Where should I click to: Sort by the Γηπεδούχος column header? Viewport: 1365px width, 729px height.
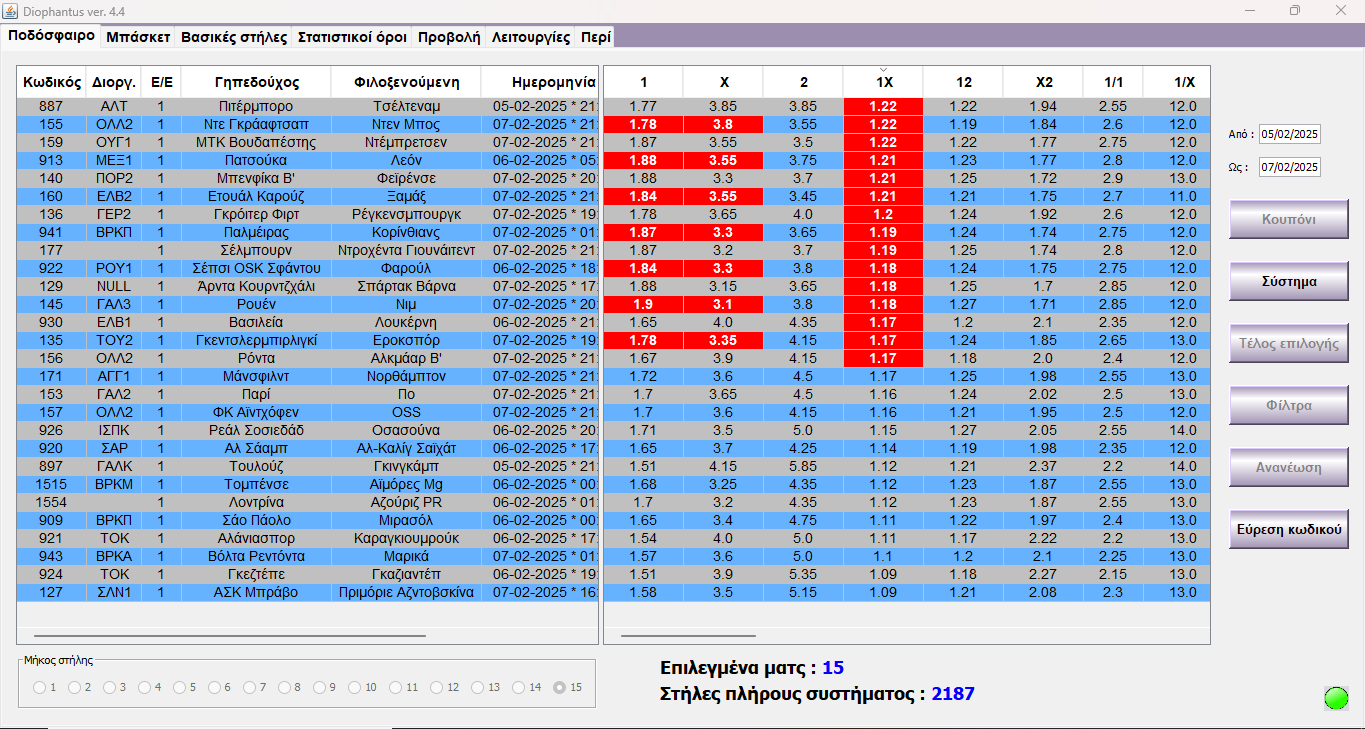256,82
